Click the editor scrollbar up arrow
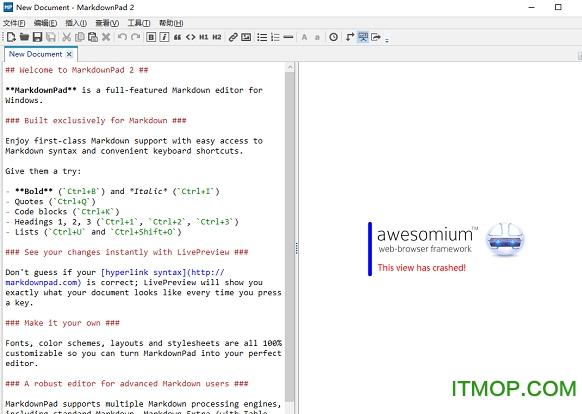 click(x=290, y=67)
